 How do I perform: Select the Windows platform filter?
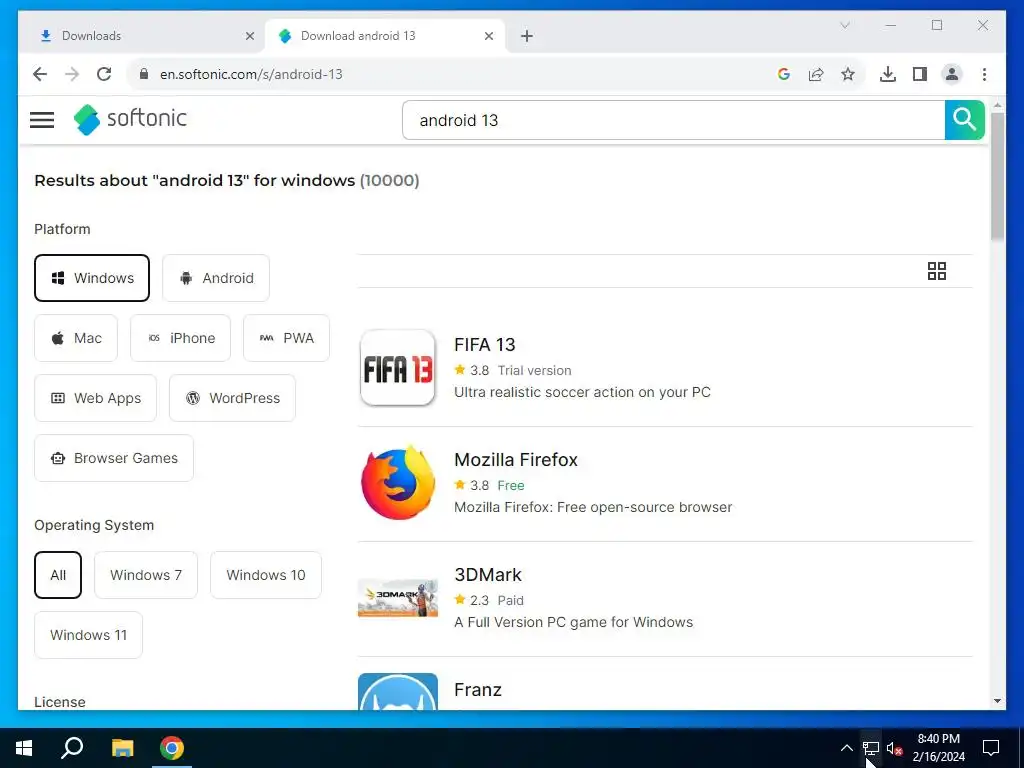92,278
